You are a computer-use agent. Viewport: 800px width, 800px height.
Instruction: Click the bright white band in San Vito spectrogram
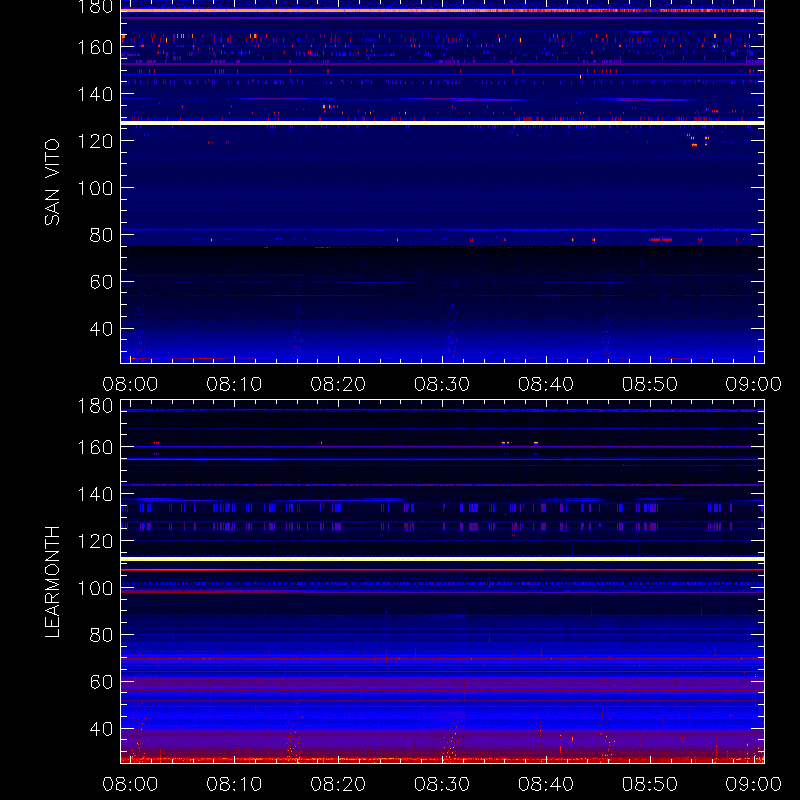pyautogui.click(x=442, y=123)
